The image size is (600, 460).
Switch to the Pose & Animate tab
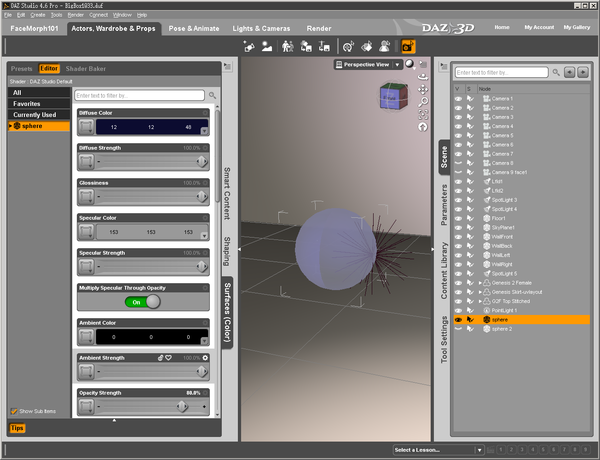194,28
